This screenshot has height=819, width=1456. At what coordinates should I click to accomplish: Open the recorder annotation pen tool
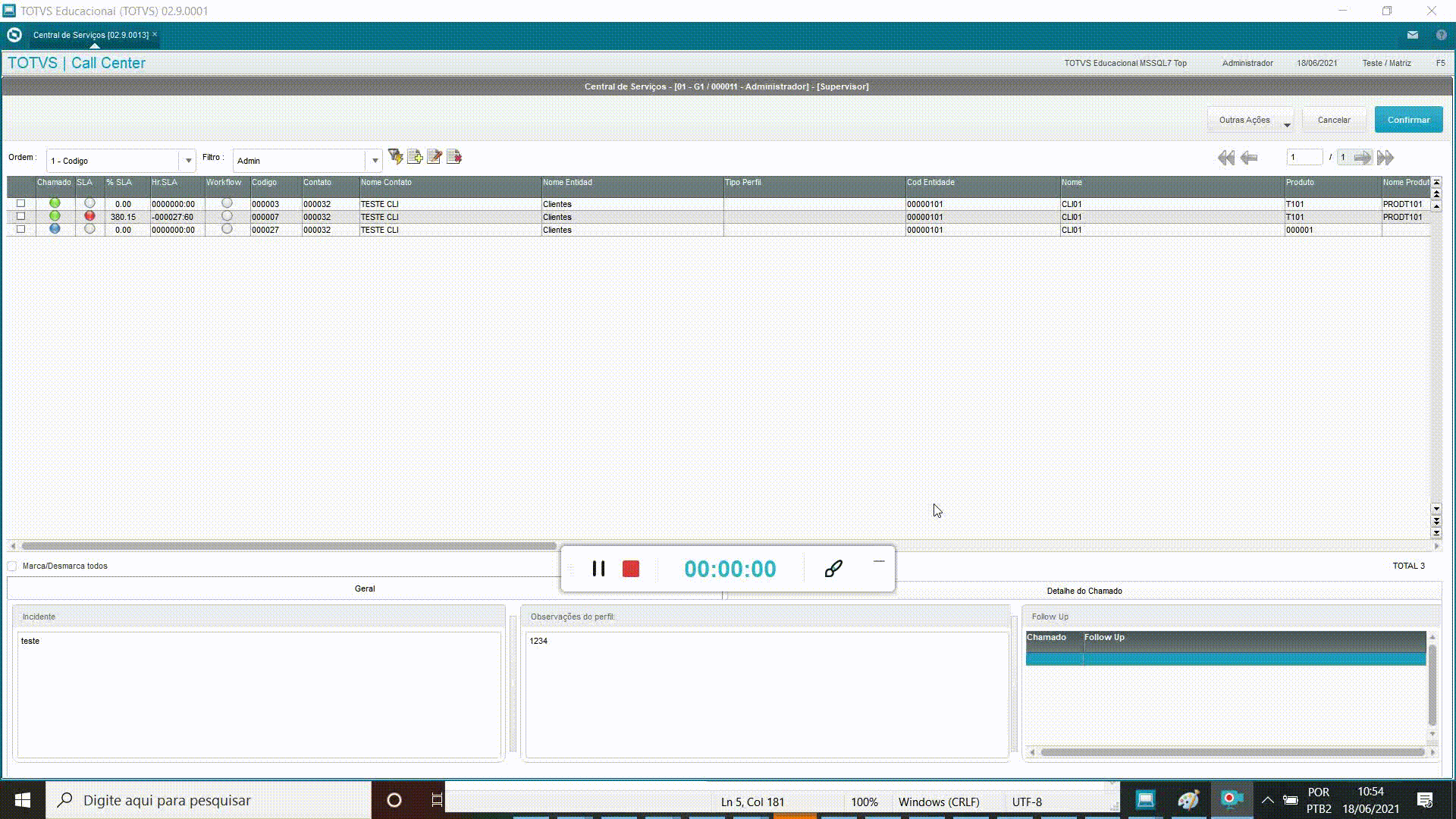coord(833,569)
